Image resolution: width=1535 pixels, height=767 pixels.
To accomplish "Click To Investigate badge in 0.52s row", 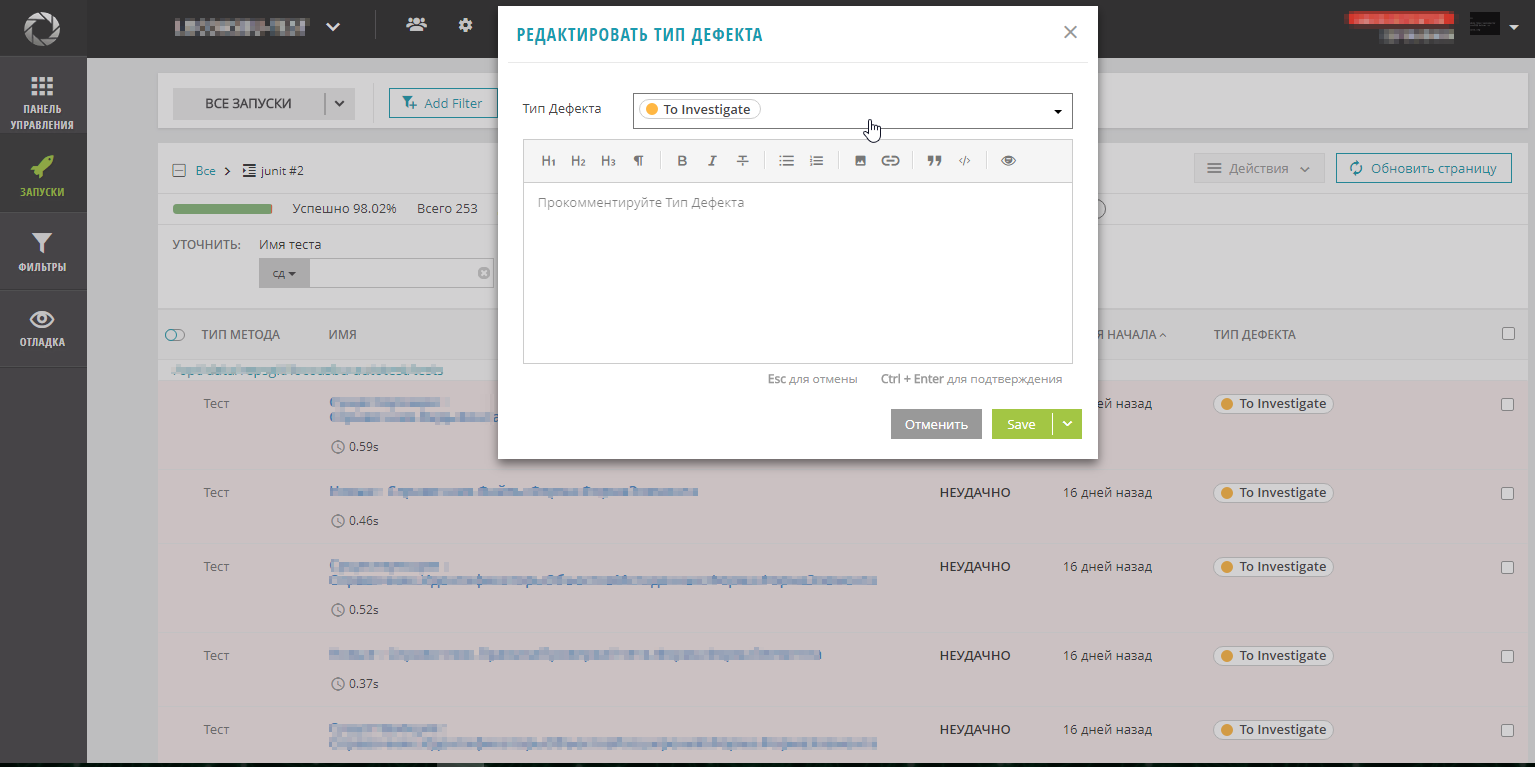I will pyautogui.click(x=1273, y=567).
